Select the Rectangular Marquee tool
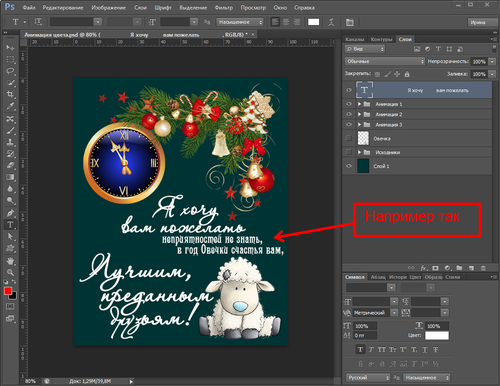500x386 pixels. click(10, 60)
